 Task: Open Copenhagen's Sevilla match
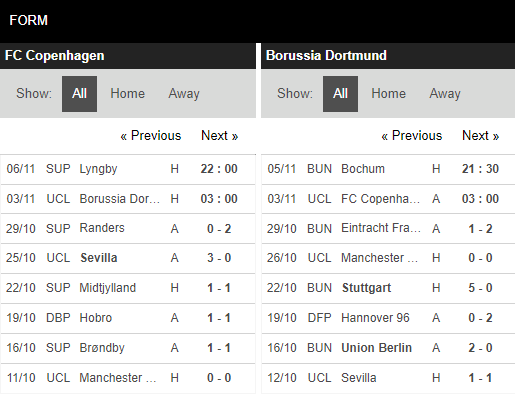[128, 258]
